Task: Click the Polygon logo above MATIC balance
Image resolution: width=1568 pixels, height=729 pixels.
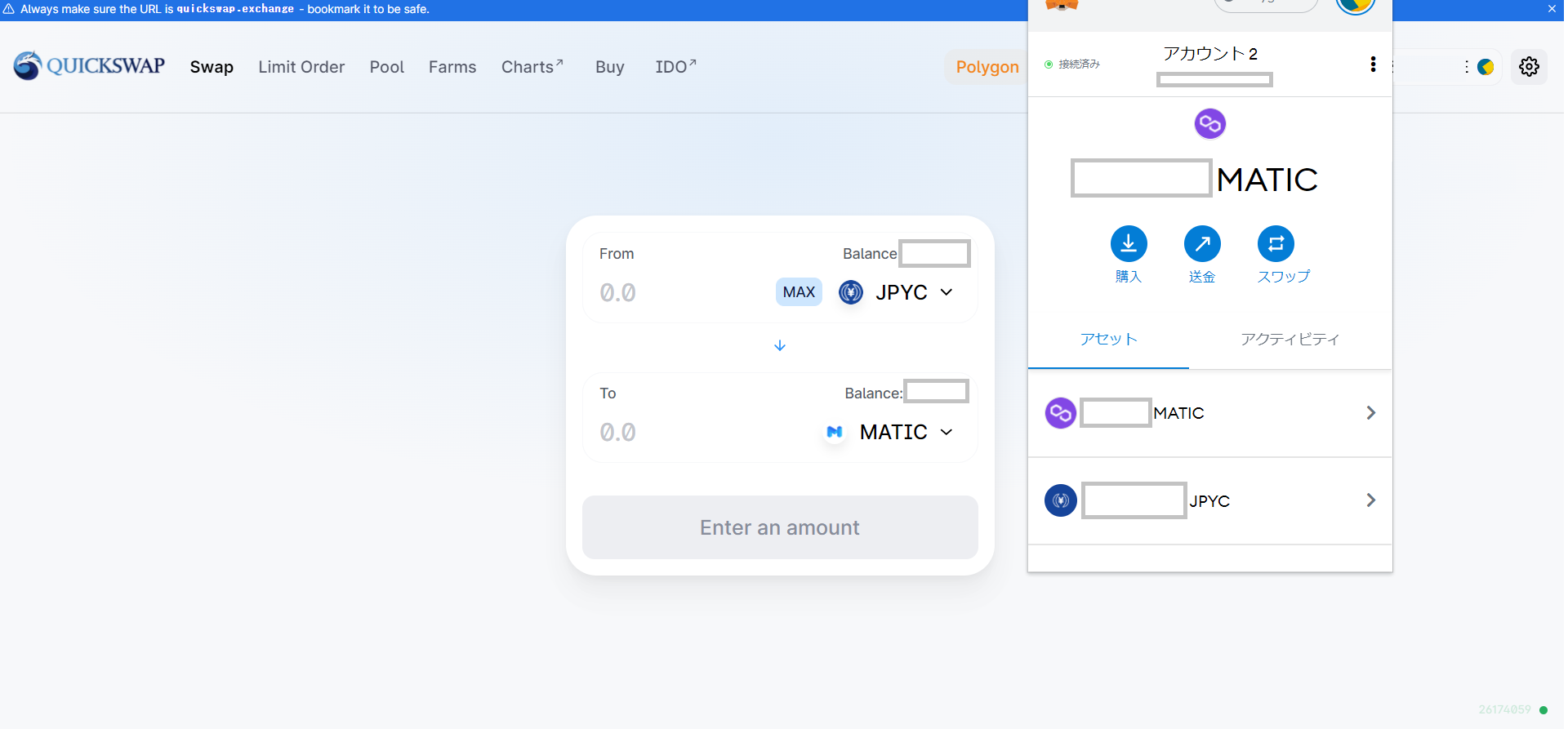Action: [x=1210, y=124]
